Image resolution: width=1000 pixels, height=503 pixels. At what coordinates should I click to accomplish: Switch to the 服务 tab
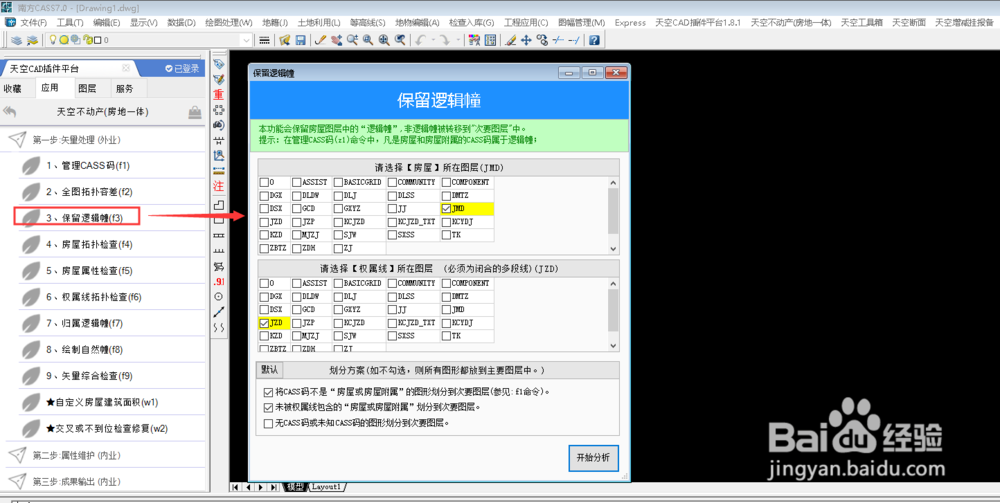point(125,89)
